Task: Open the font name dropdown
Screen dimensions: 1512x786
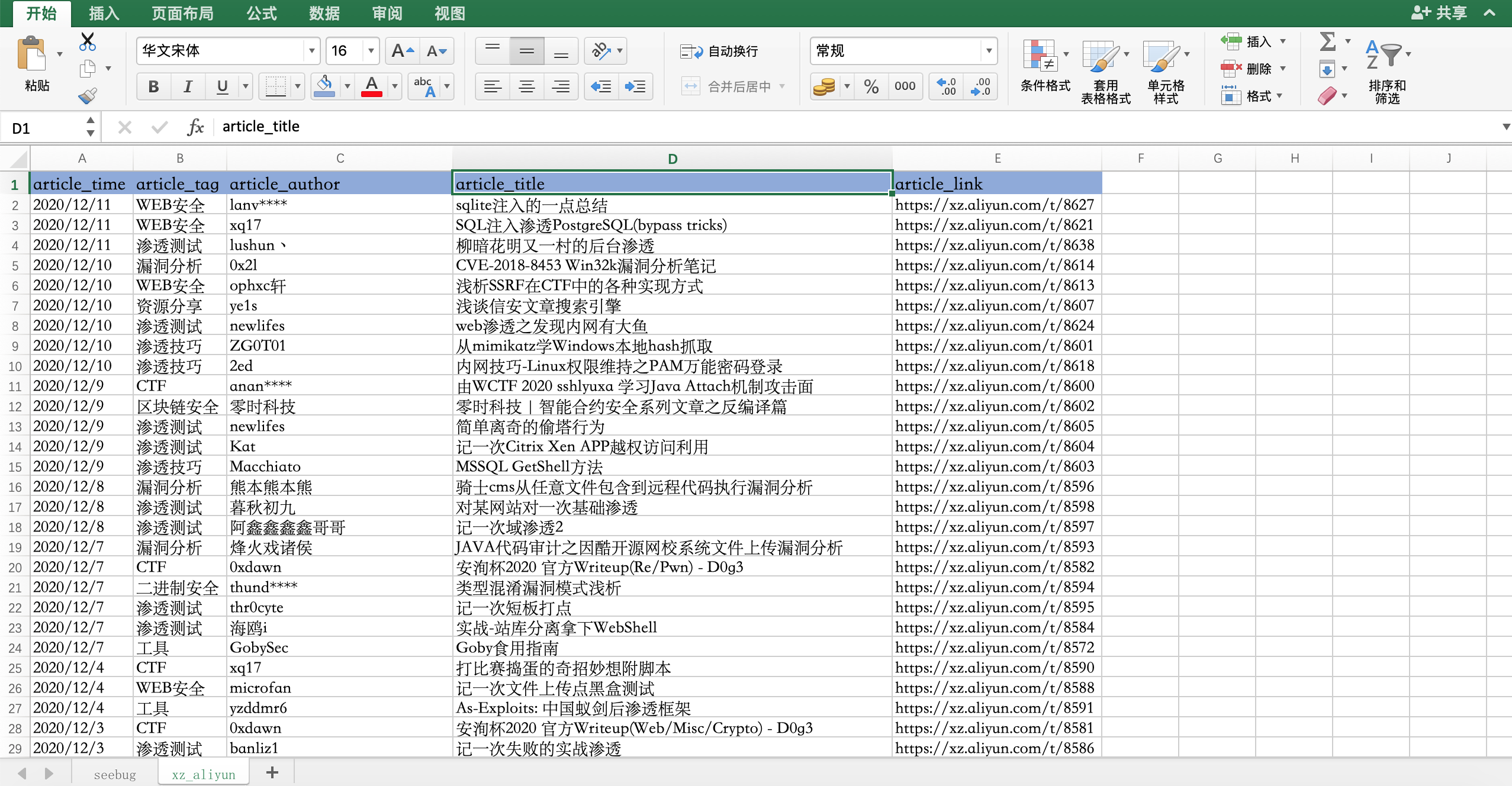Action: 311,51
